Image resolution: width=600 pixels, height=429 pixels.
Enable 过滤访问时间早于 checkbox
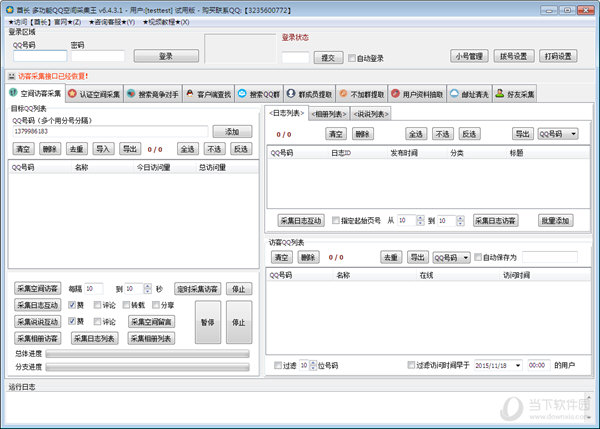click(x=411, y=365)
